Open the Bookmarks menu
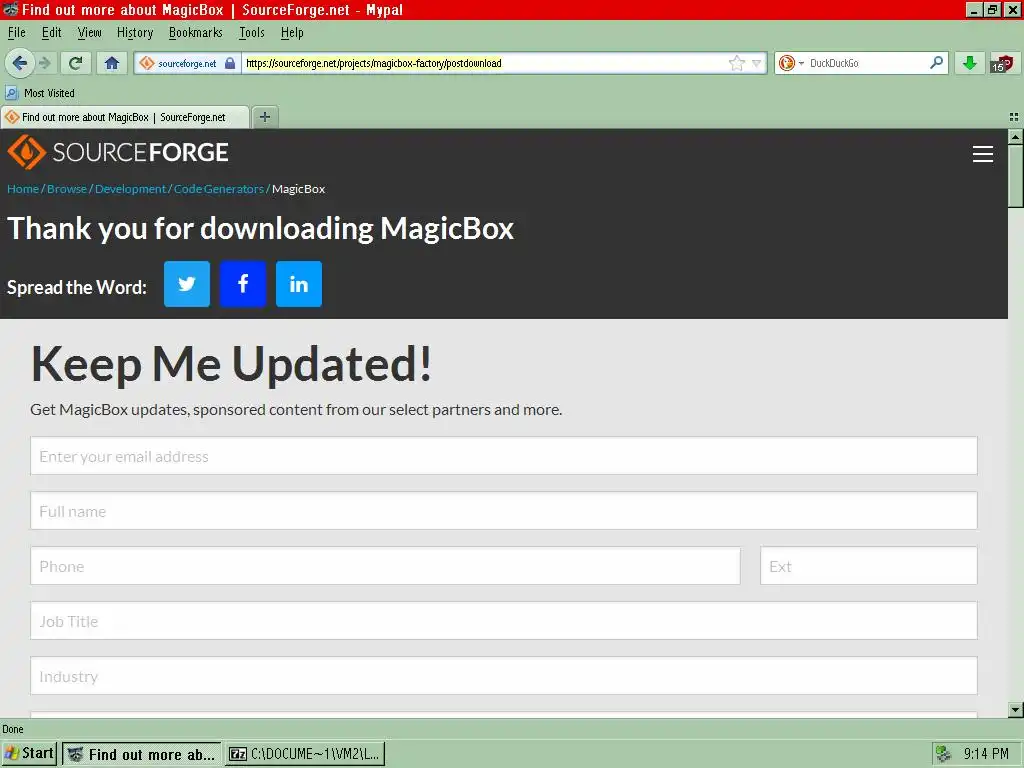Screen dimensions: 1024x768 point(195,33)
